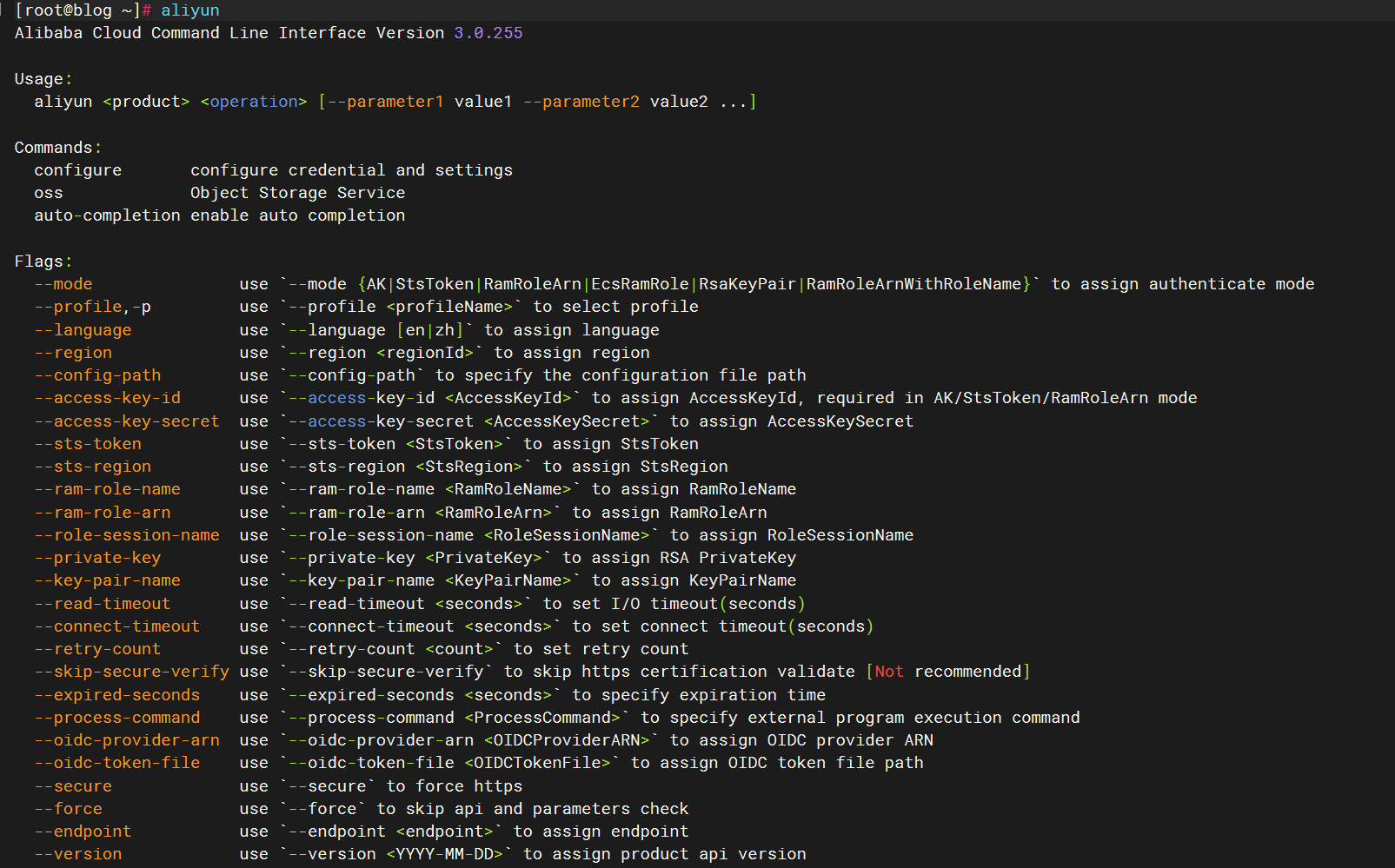Screen dimensions: 1395x868
Task: Click the '--access-key-id' flag name
Action: 108,398
